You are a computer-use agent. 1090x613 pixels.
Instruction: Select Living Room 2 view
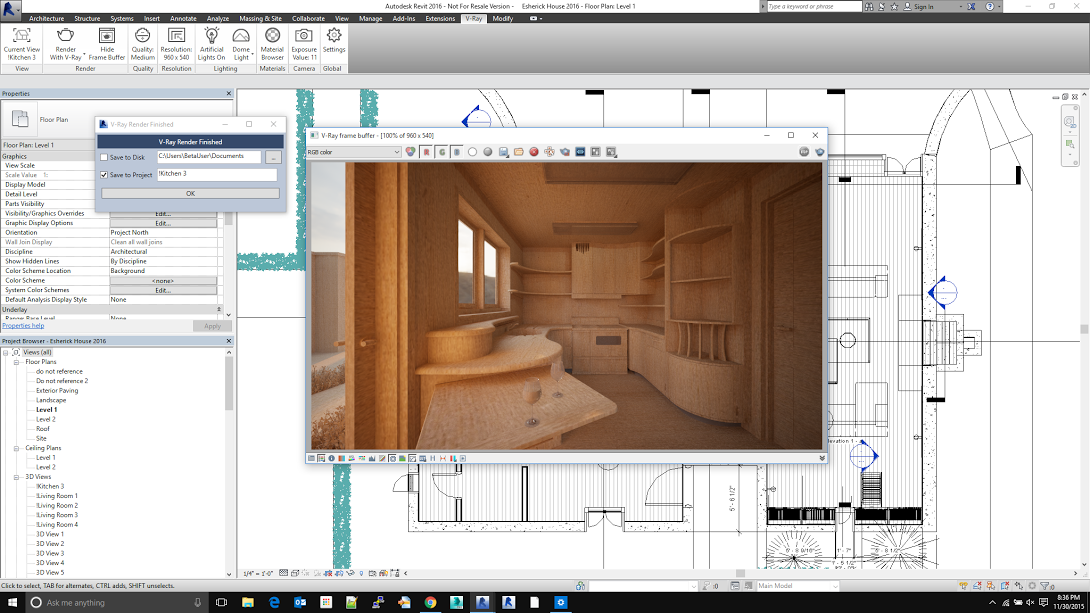pyautogui.click(x=57, y=505)
